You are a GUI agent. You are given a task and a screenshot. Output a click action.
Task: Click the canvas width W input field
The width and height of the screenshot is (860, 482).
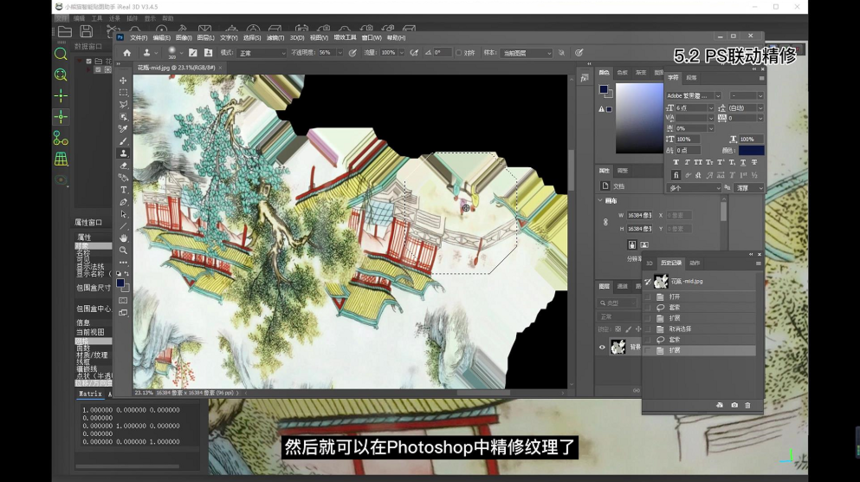[x=640, y=215]
